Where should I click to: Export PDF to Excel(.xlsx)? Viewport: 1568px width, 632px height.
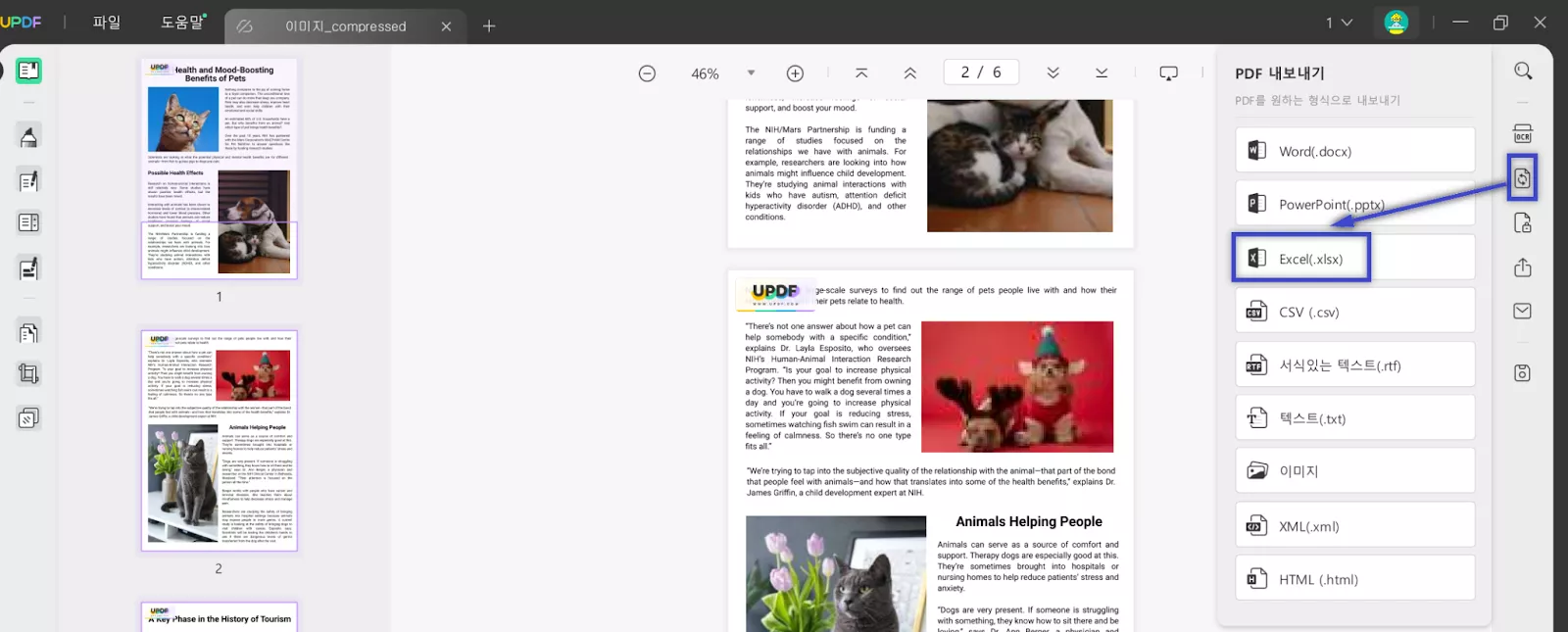tap(1355, 259)
